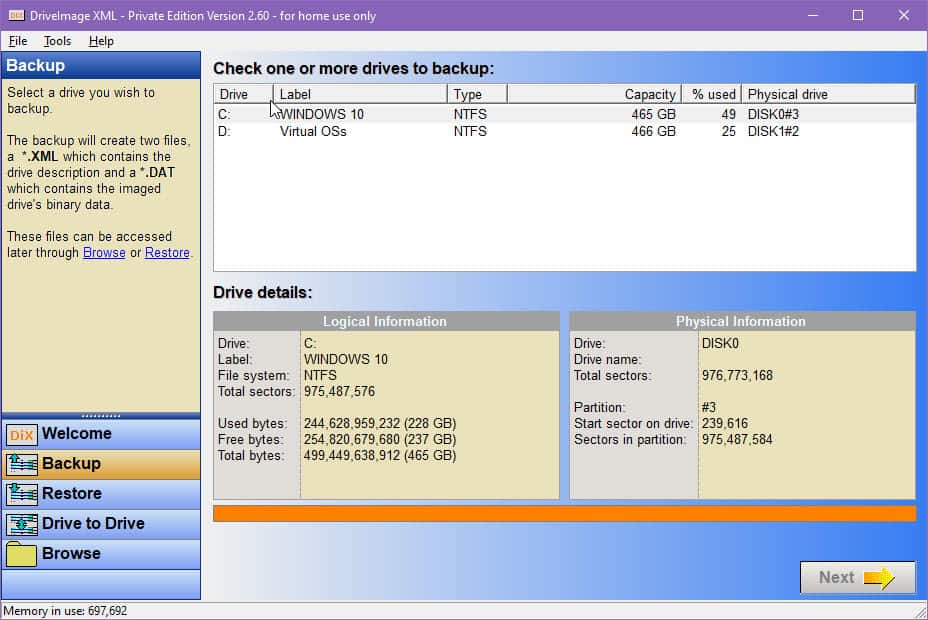Click the NTFS type cell for D:
Viewport: 928px width, 620px height.
[x=471, y=131]
